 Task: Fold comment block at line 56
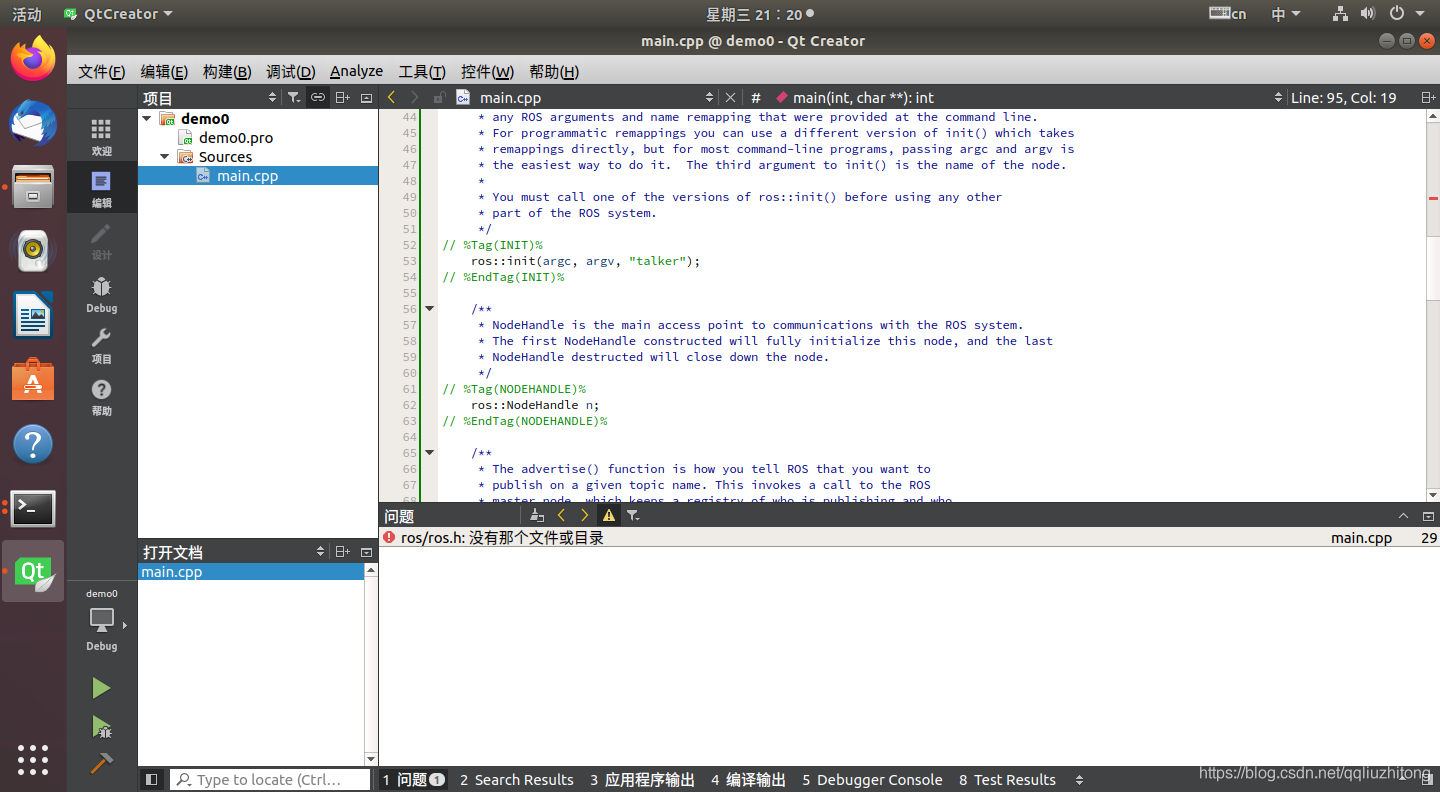[x=430, y=308]
